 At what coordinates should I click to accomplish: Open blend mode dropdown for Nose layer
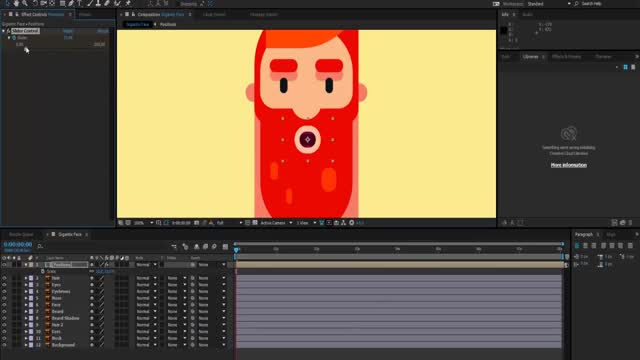pyautogui.click(x=147, y=298)
